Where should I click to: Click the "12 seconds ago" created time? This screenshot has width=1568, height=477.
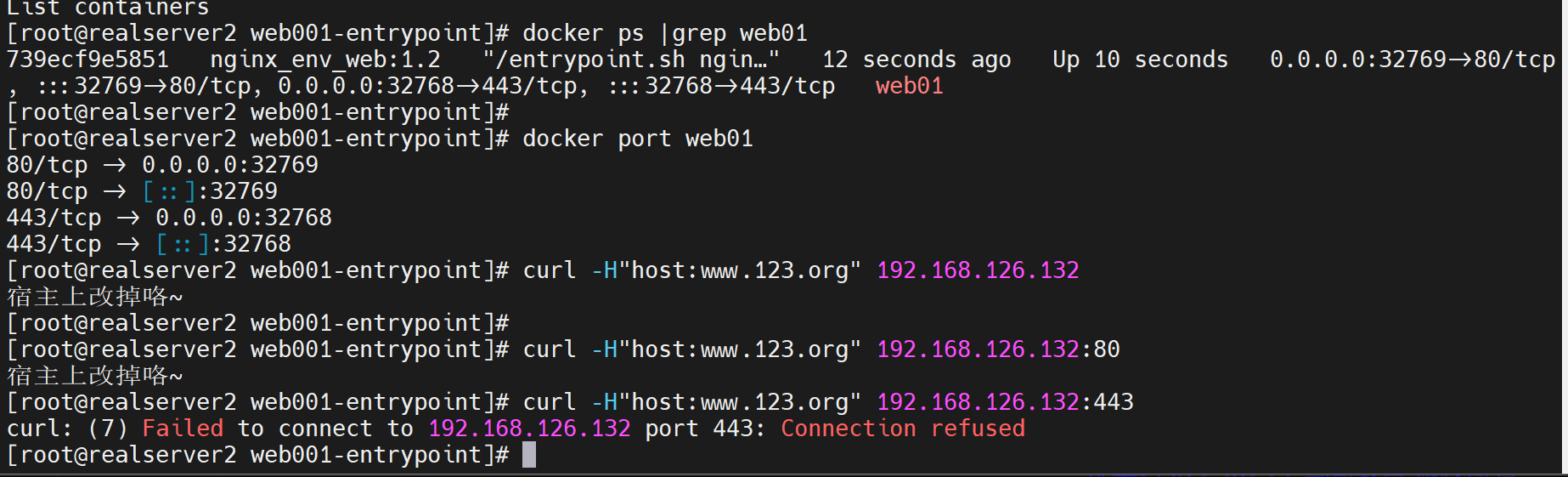click(917, 60)
